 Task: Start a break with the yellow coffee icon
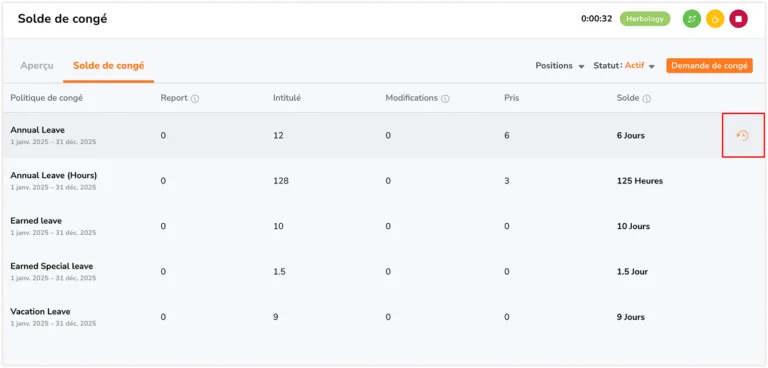click(715, 19)
